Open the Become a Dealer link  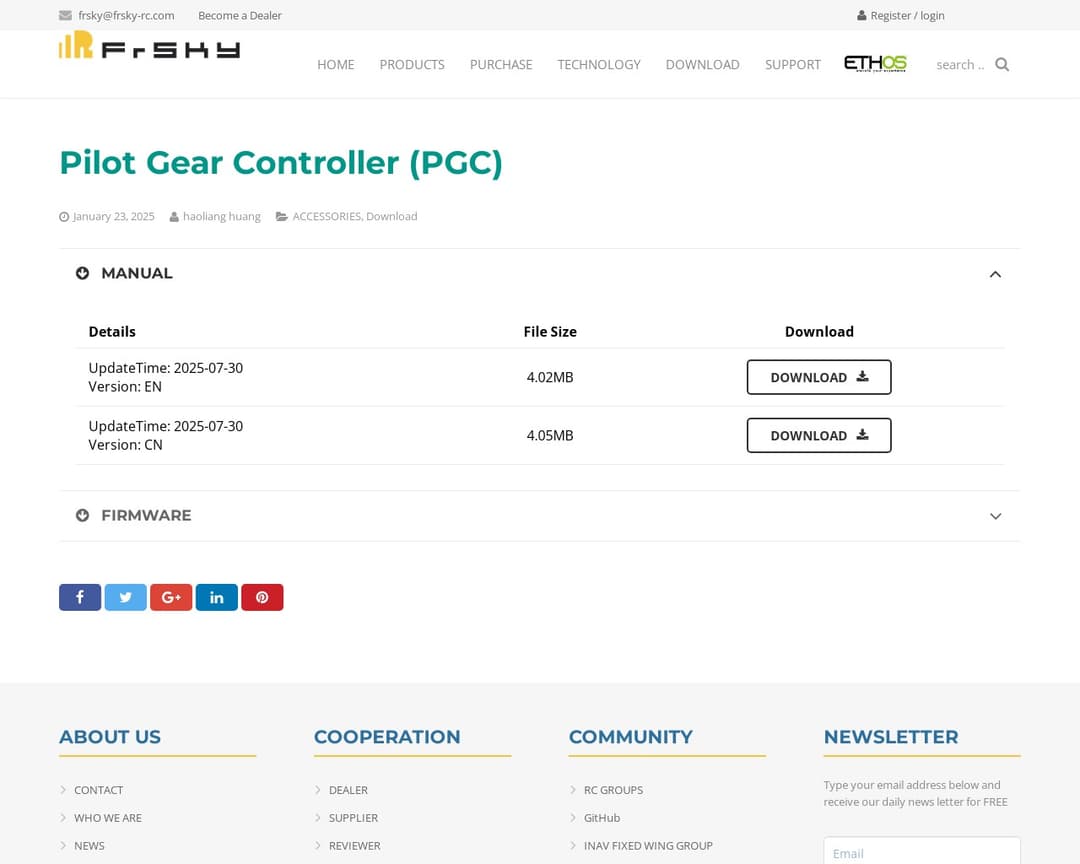tap(240, 15)
